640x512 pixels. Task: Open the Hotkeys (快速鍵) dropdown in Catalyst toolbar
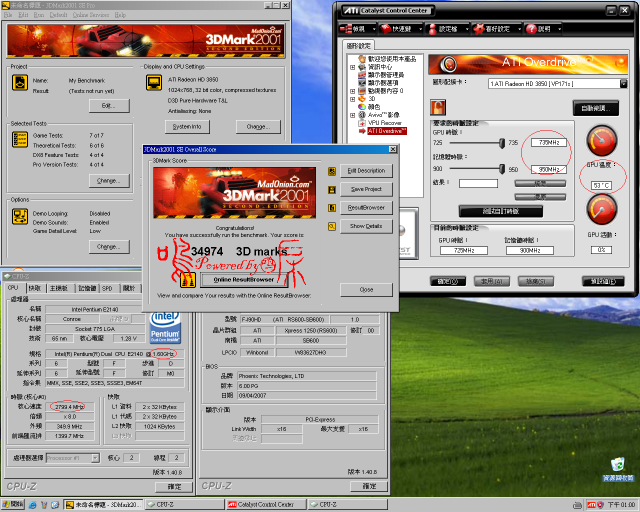tap(401, 29)
